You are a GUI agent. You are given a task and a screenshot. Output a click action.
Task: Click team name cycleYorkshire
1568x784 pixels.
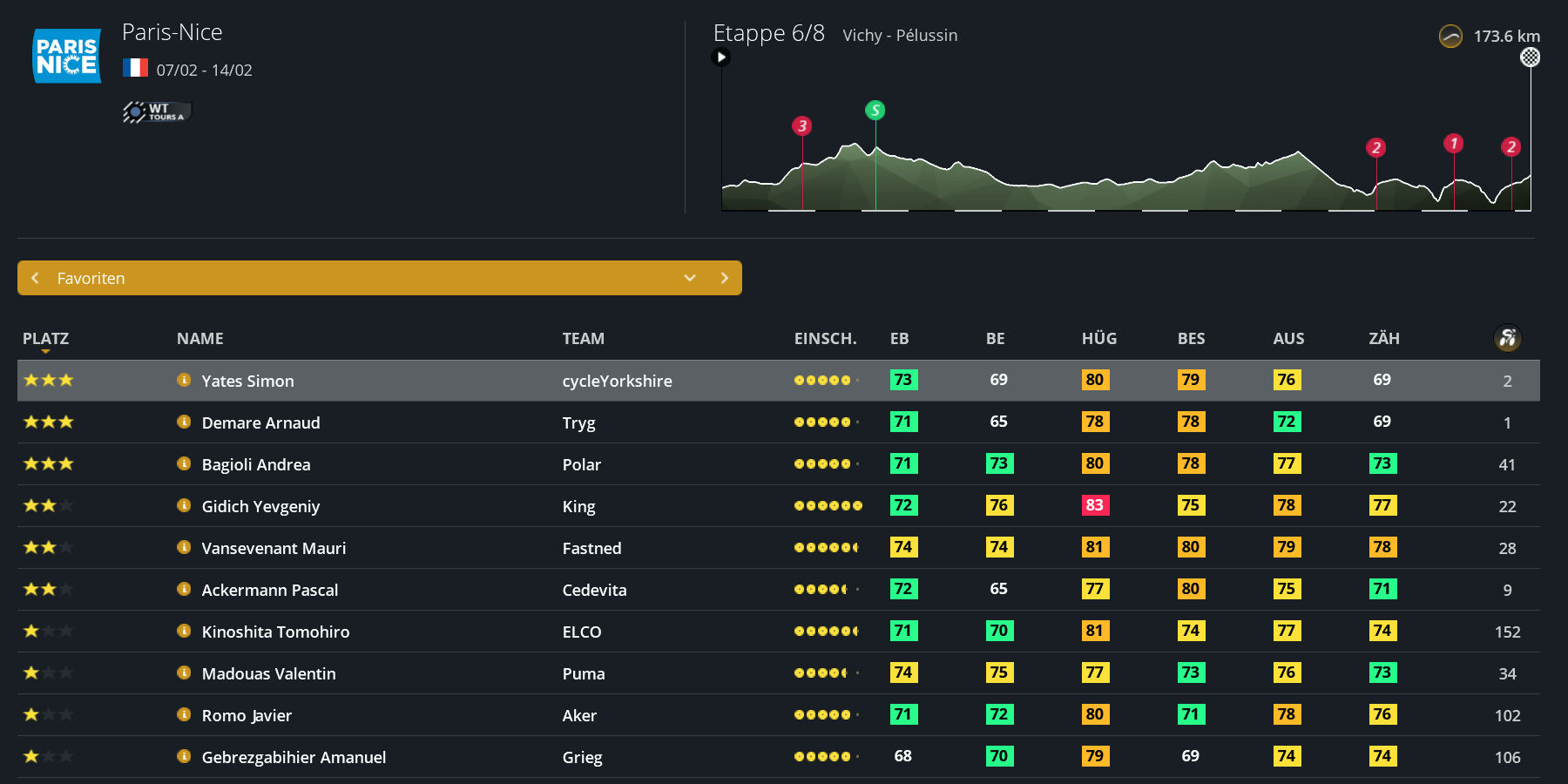(617, 381)
